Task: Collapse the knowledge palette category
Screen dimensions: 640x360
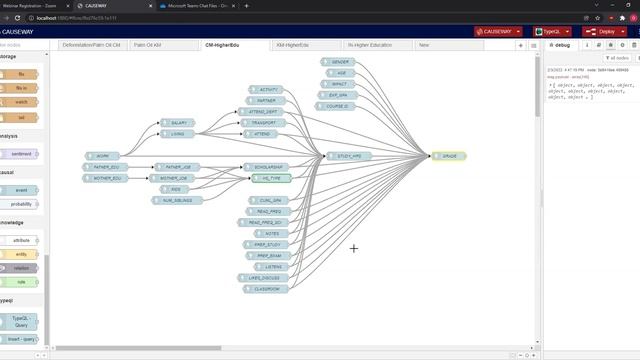Action: (x=22, y=223)
